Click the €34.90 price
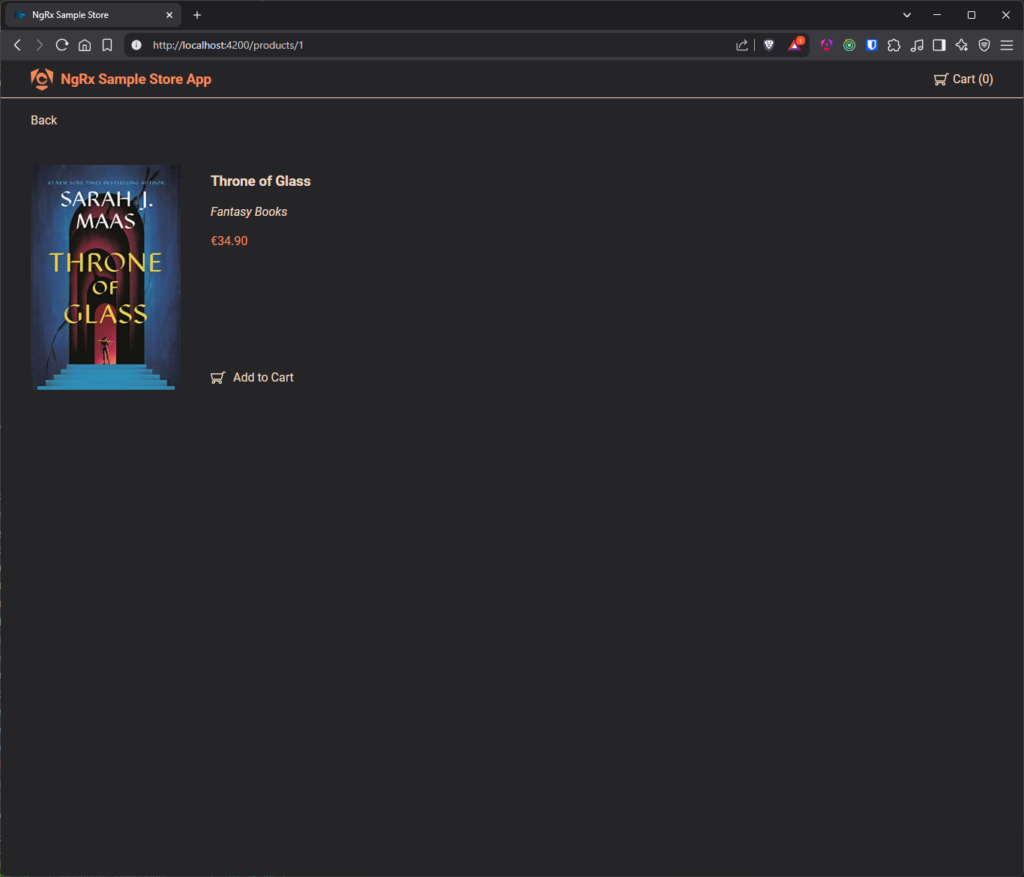Screen dimensions: 1024x877 (x=229, y=241)
